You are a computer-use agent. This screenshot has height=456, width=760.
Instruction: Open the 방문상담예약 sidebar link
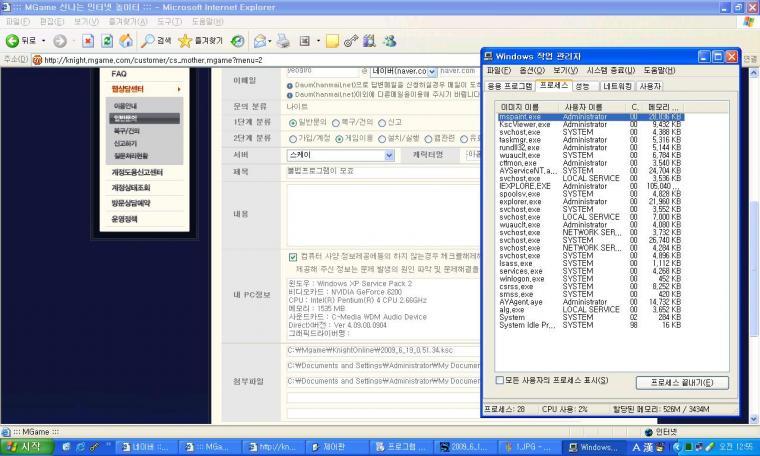point(131,203)
